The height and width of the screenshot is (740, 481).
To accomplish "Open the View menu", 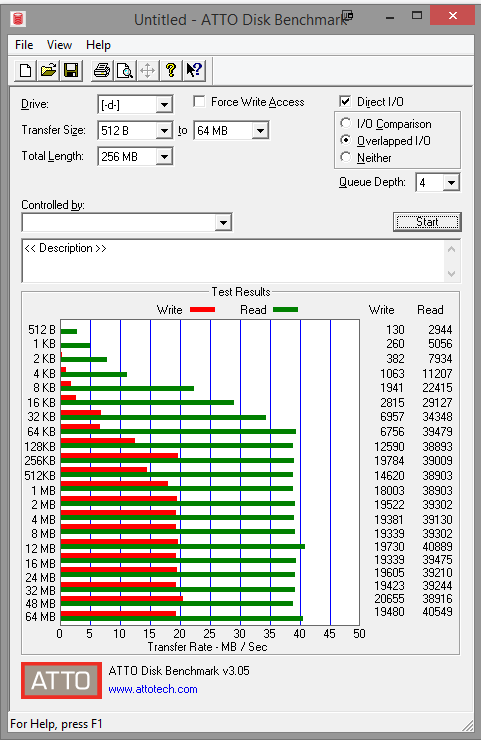I will pos(59,45).
